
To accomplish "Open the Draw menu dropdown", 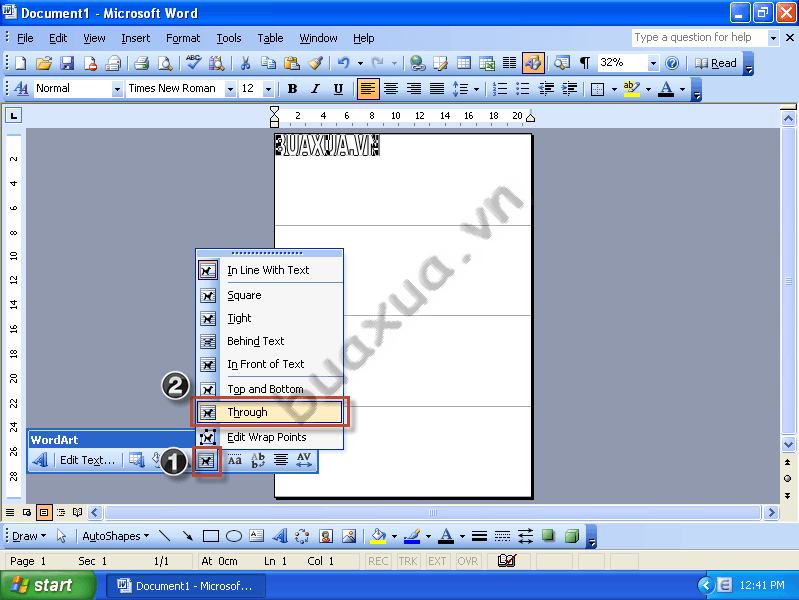I will click(x=29, y=536).
